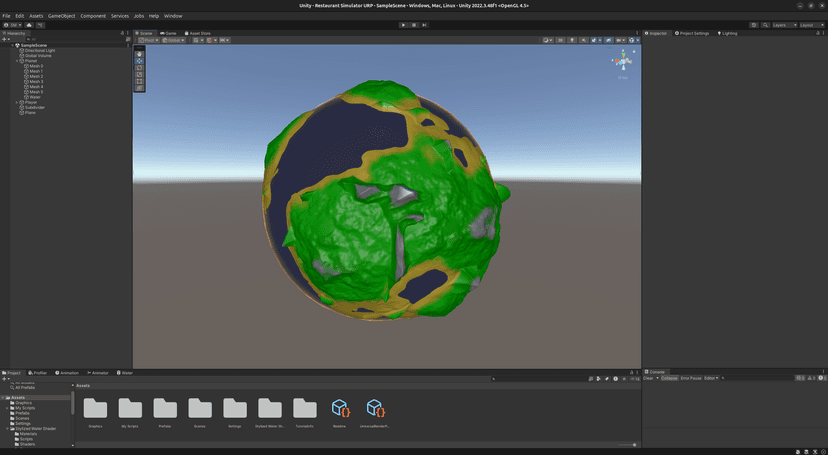The height and width of the screenshot is (455, 828).
Task: Select the Hand view tool in Scene
Action: click(x=139, y=54)
